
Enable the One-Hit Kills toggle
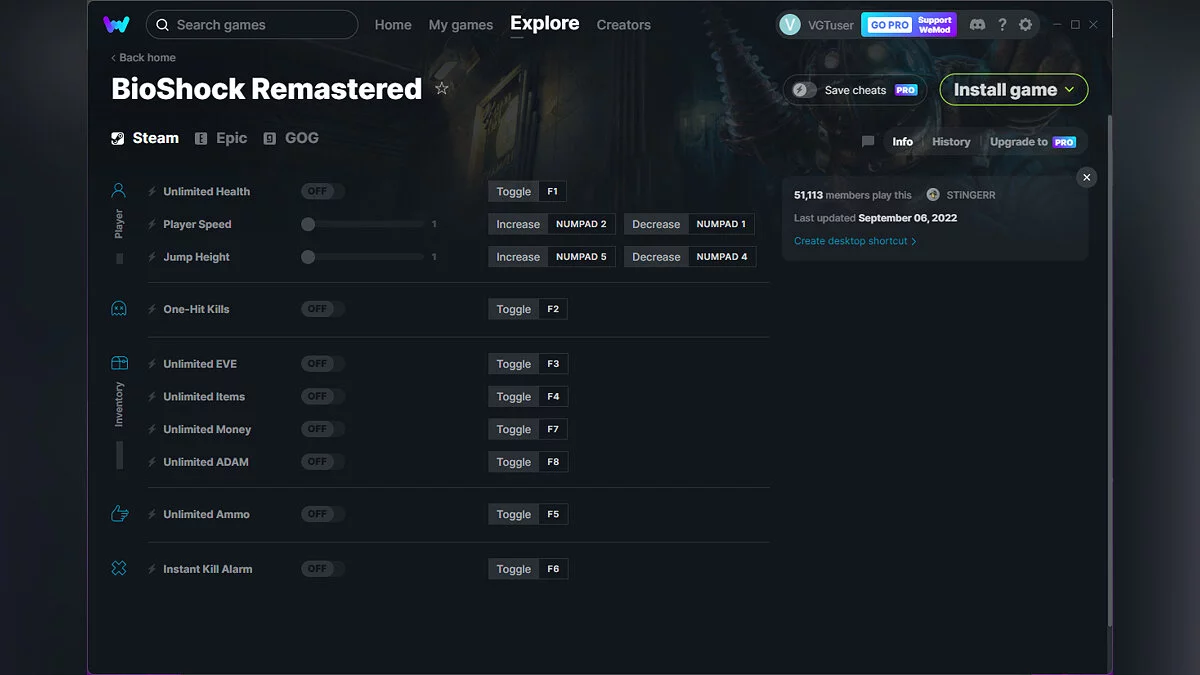point(322,309)
